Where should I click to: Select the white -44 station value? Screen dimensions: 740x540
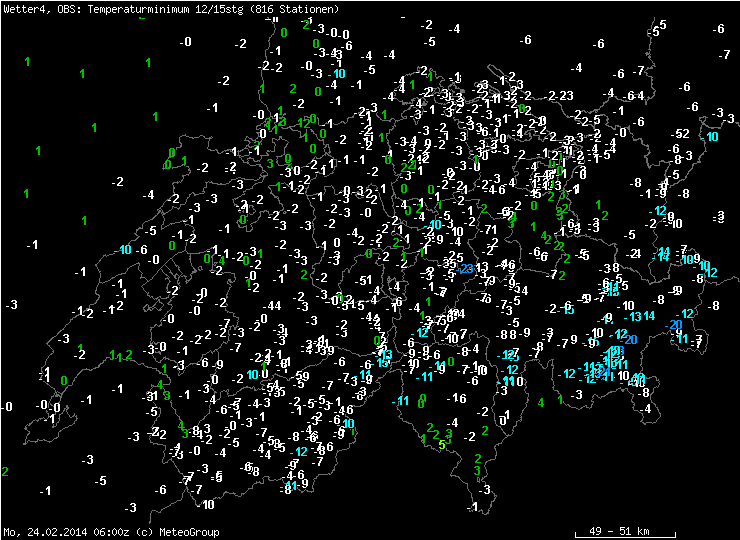coord(271,305)
